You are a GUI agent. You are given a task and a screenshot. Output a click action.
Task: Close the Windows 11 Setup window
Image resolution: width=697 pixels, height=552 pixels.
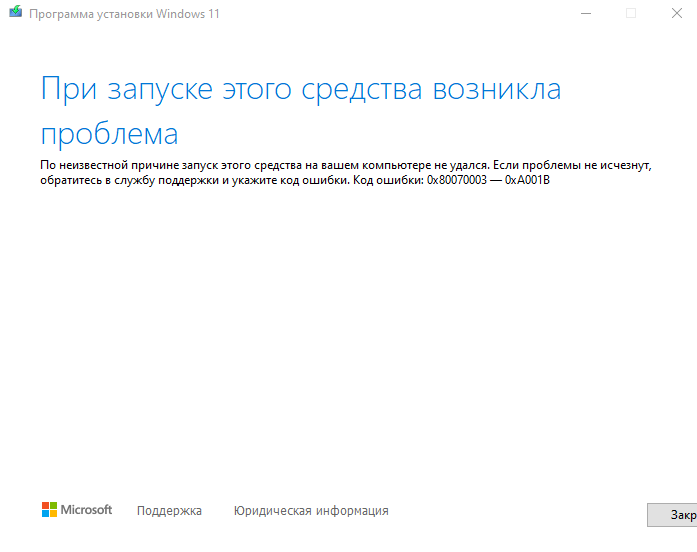click(x=677, y=13)
